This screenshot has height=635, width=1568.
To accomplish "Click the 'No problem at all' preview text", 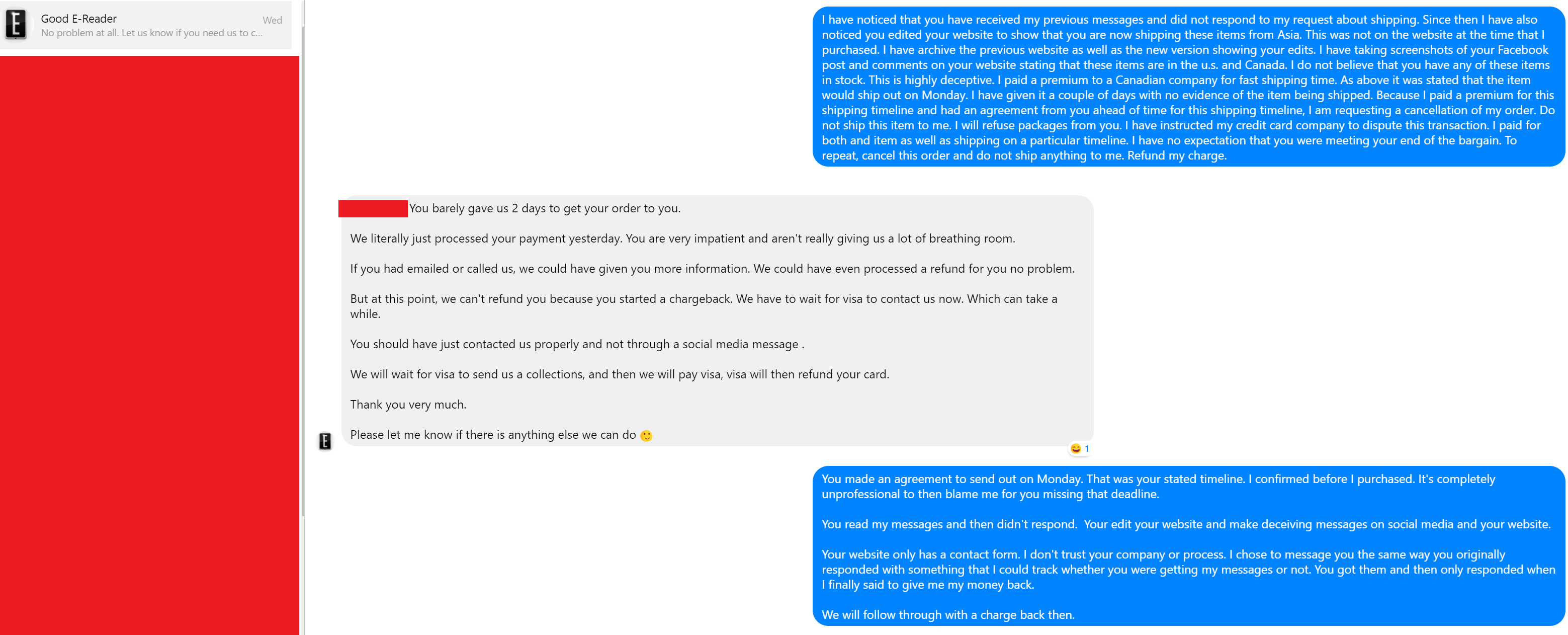I will (151, 33).
